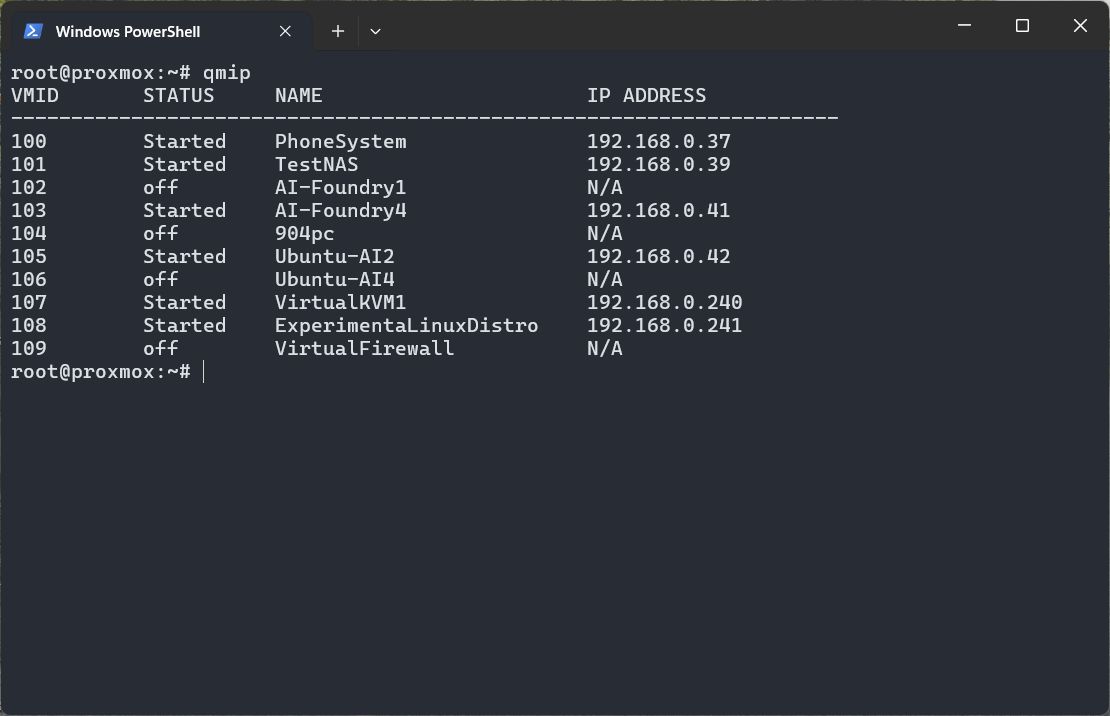Click the AI-Foundry4 VM name
The image size is (1110, 716).
click(341, 210)
